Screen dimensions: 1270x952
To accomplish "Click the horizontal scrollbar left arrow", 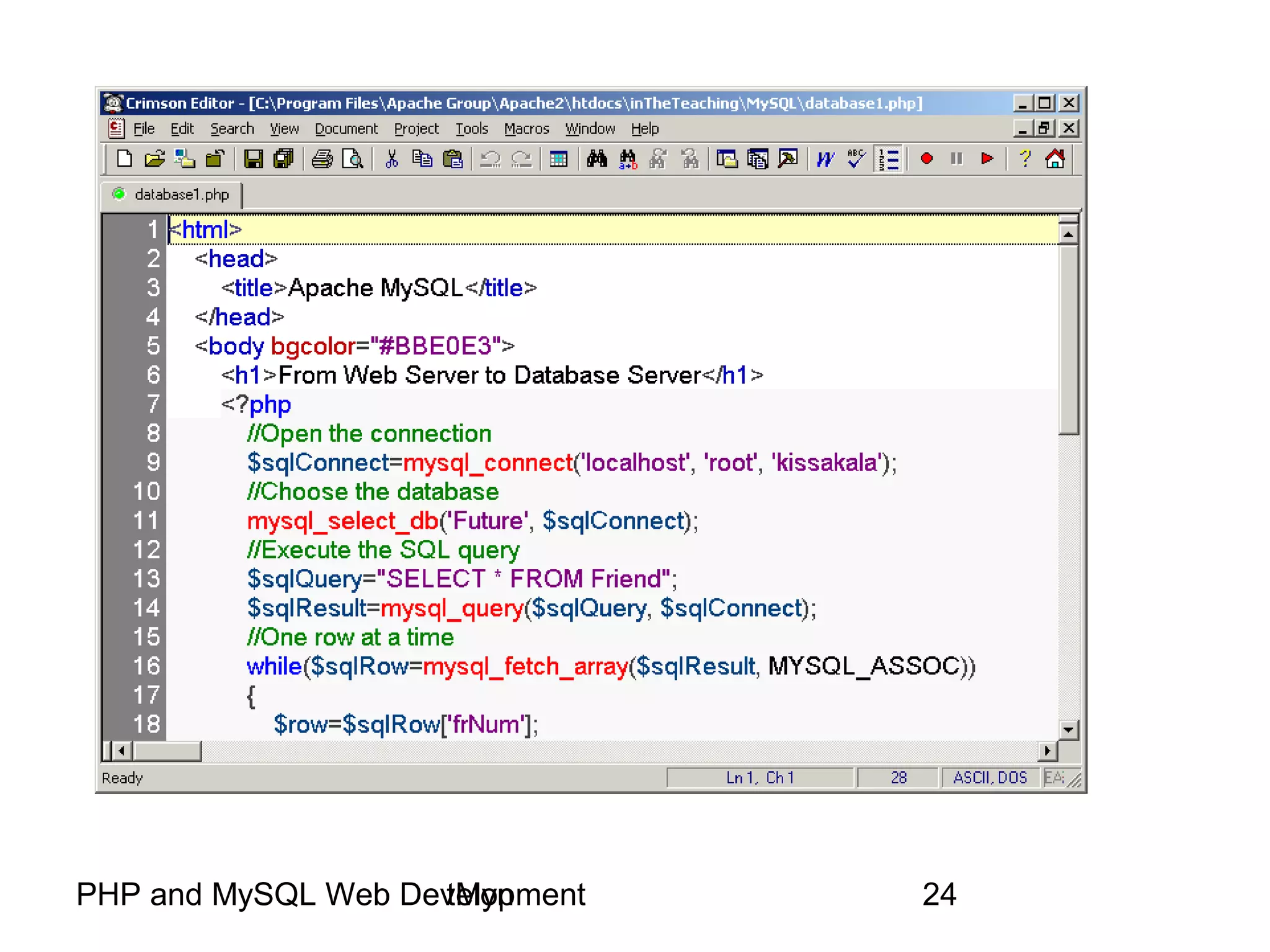I will click(122, 751).
